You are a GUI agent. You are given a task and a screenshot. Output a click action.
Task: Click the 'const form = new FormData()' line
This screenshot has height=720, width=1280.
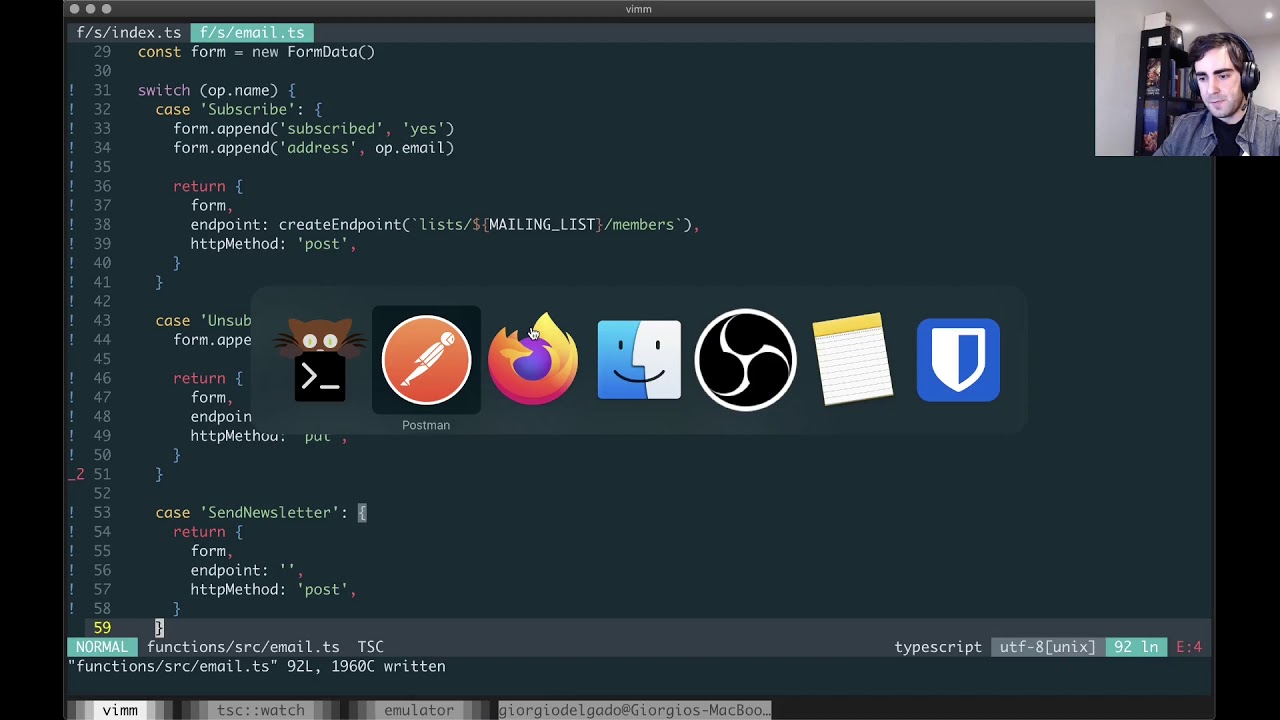coord(256,52)
